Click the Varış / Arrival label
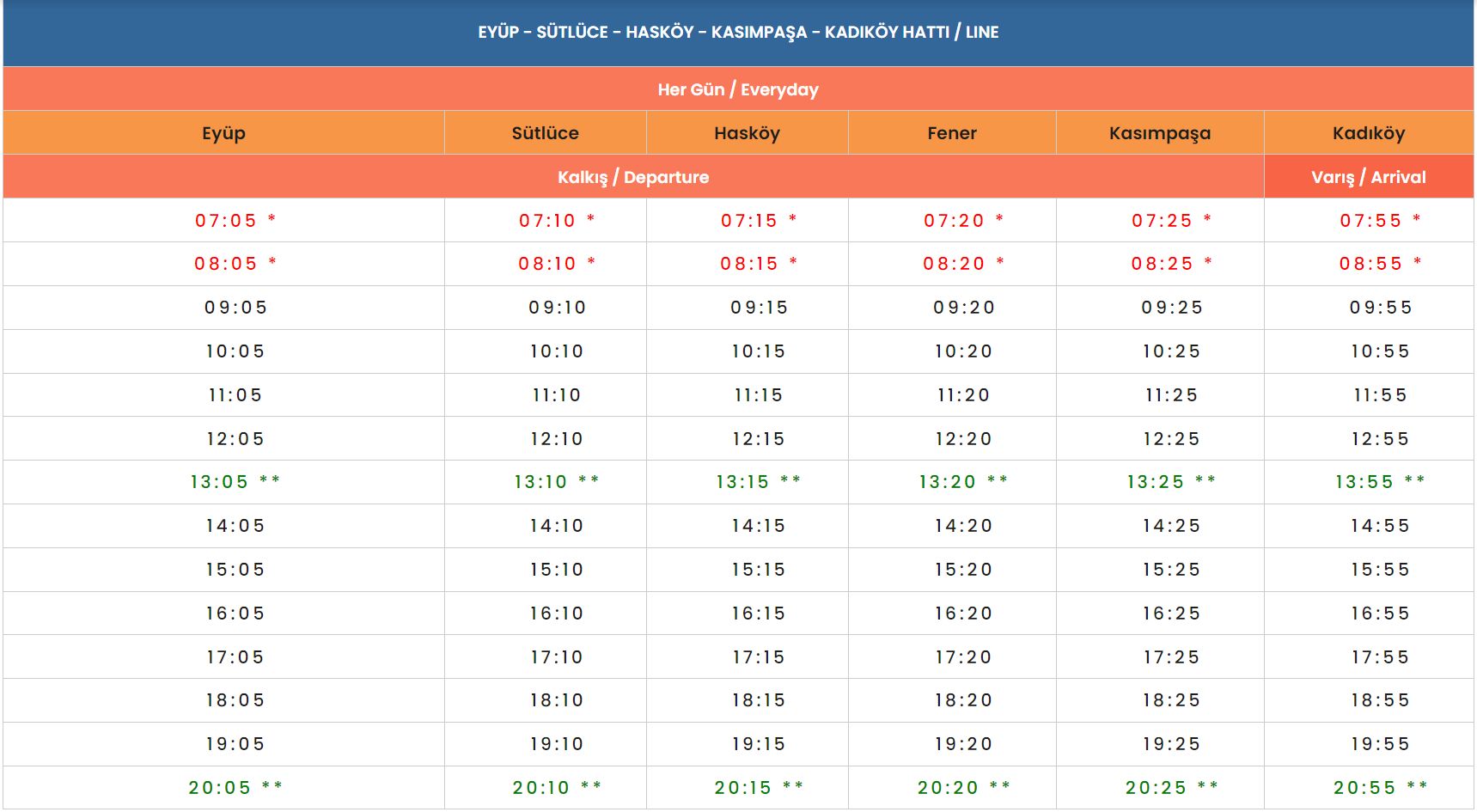This screenshot has width=1477, height=812. tap(1368, 177)
